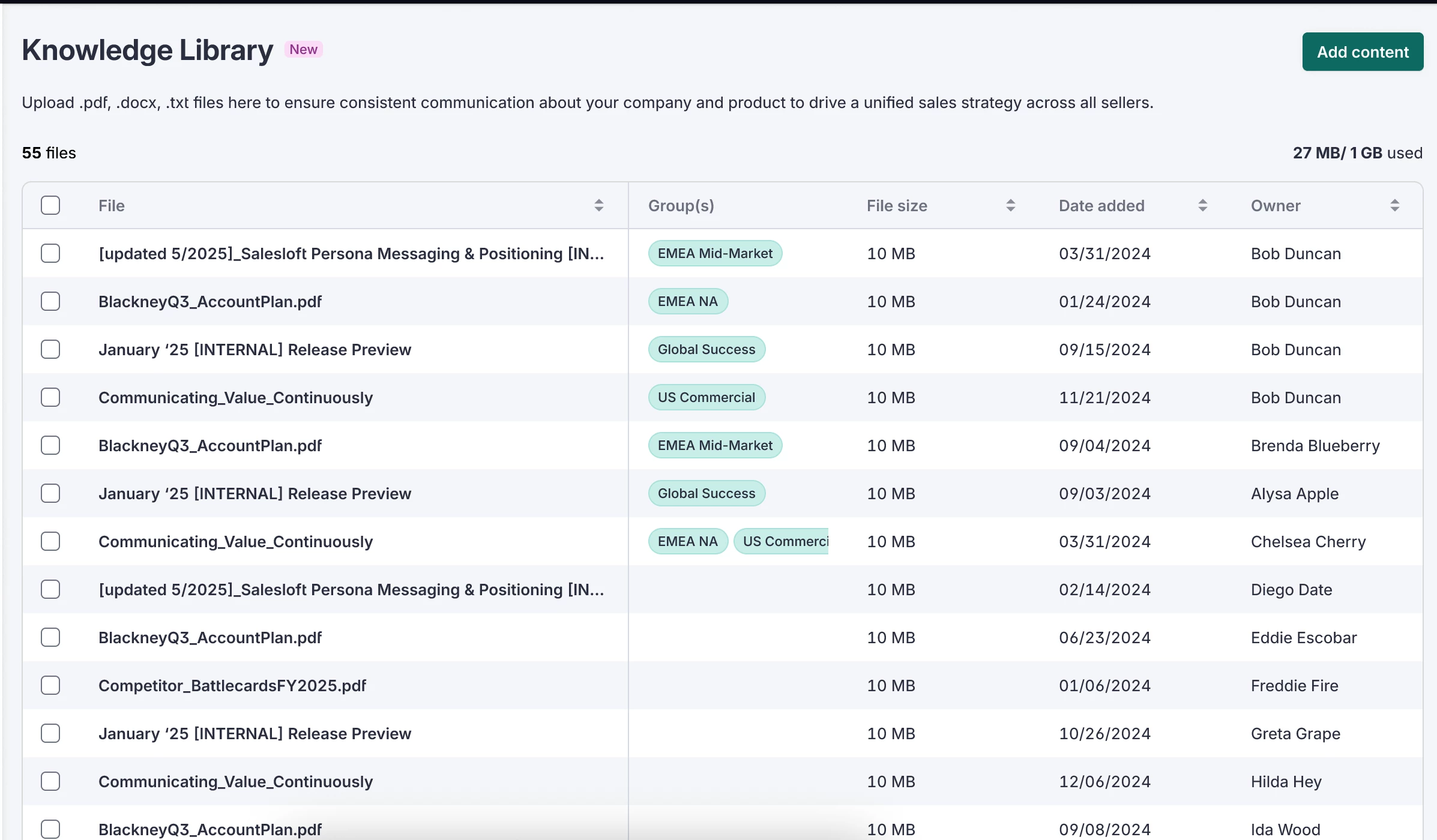Select checkbox for Brenda Blueberry's file row

(x=50, y=445)
